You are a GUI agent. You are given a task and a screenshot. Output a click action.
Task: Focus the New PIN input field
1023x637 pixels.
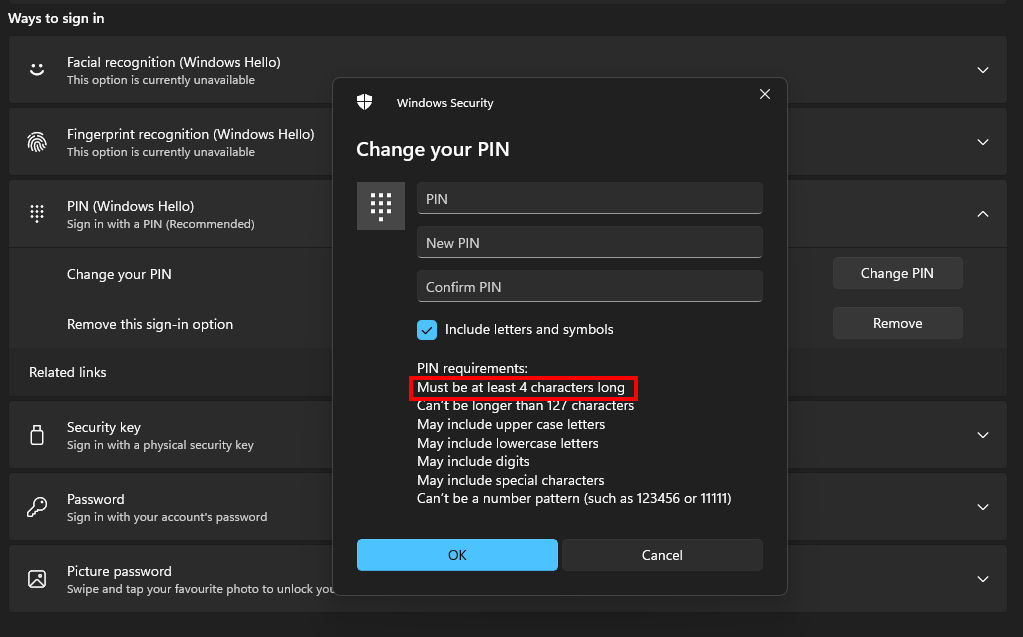click(590, 242)
